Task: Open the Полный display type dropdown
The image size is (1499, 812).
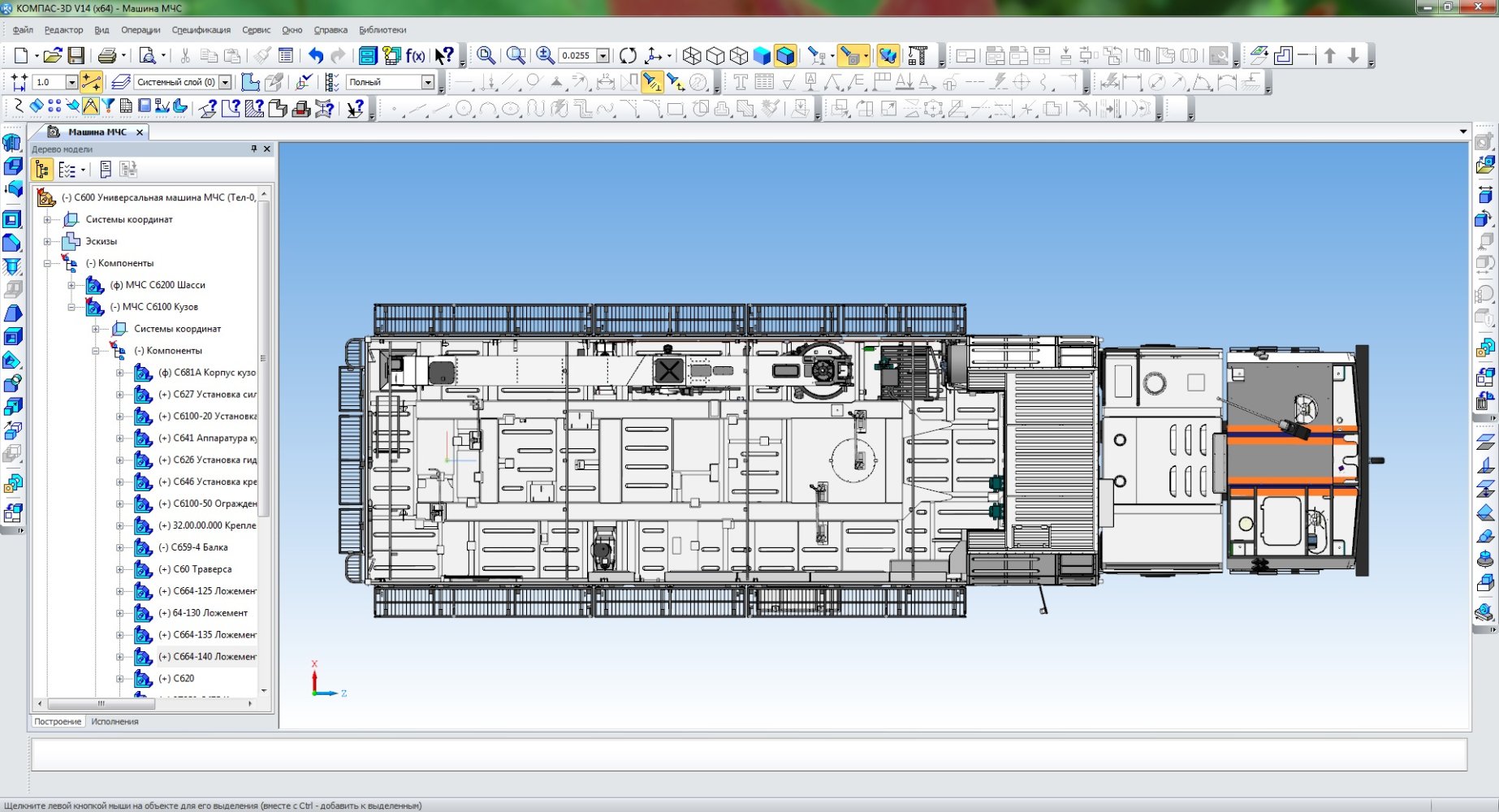Action: tap(427, 82)
